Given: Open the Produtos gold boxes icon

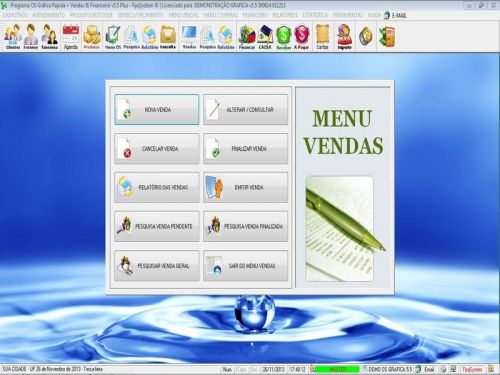Looking at the screenshot, I should 92,37.
